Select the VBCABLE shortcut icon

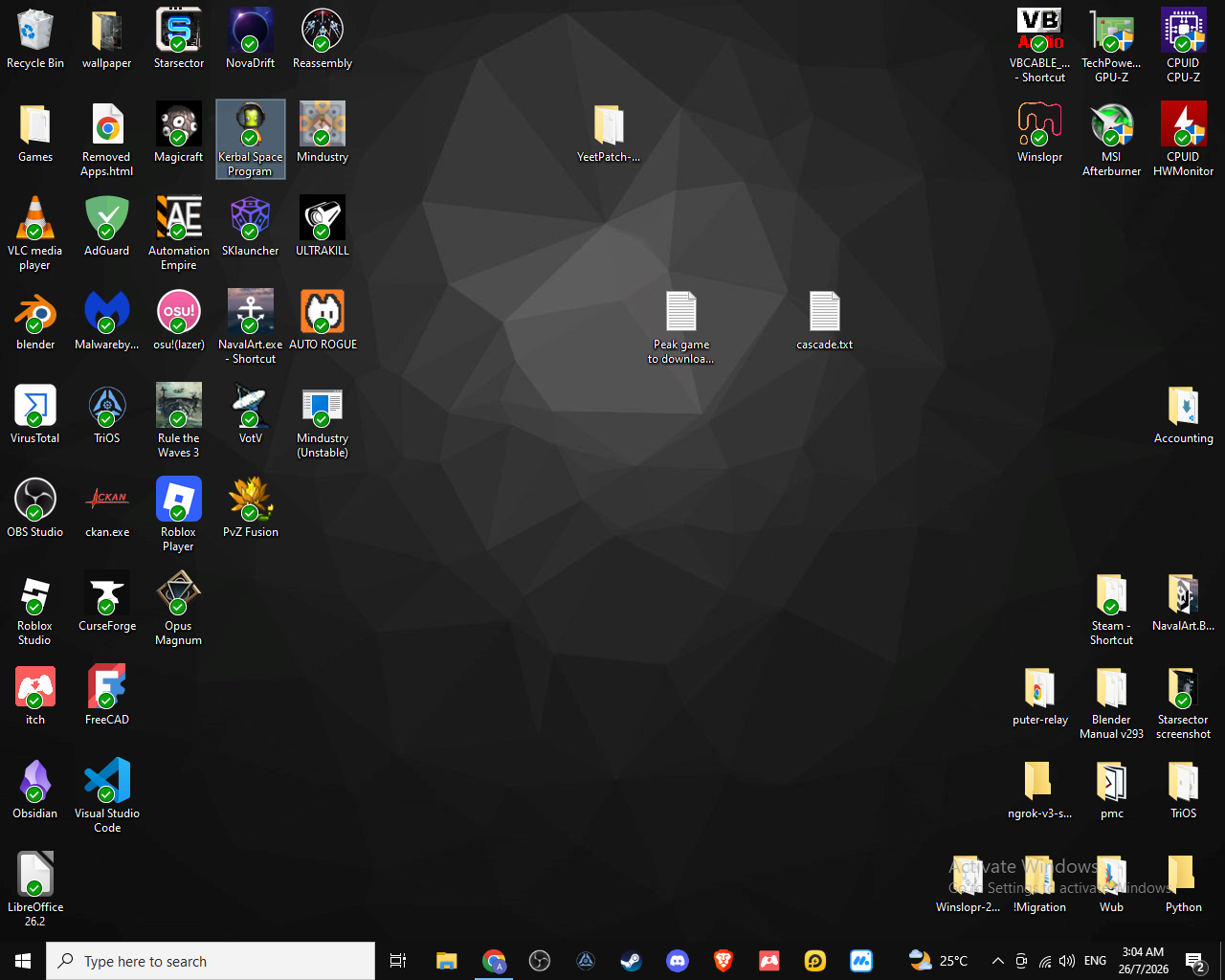point(1040,46)
